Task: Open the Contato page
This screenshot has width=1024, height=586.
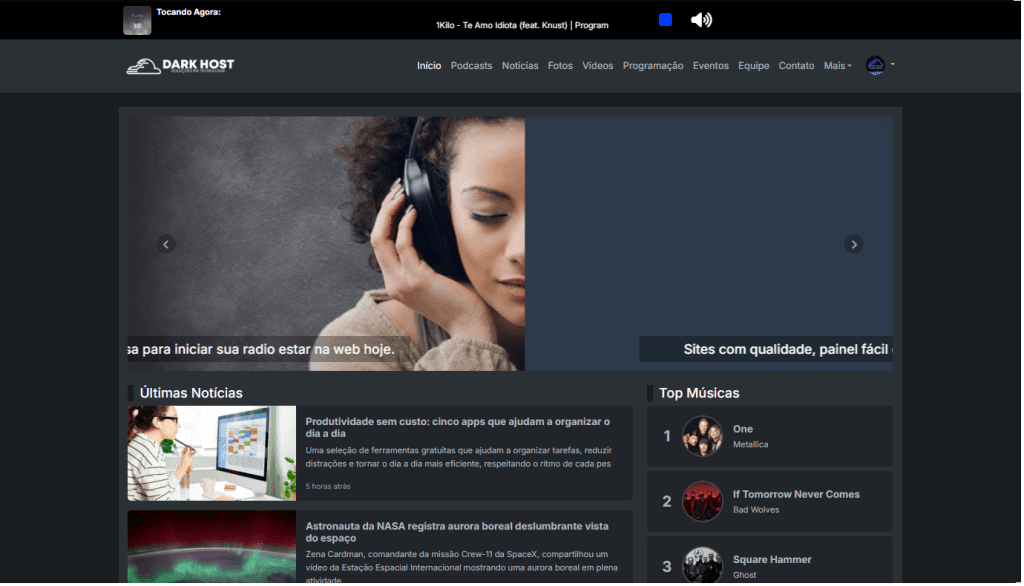Action: point(796,66)
